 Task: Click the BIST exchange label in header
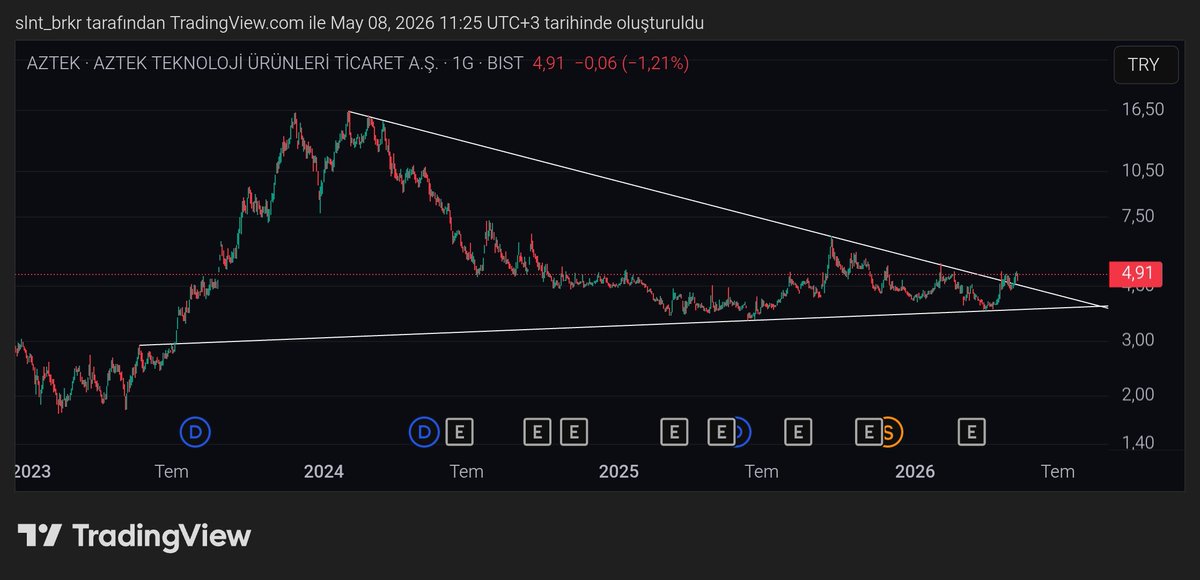point(507,64)
